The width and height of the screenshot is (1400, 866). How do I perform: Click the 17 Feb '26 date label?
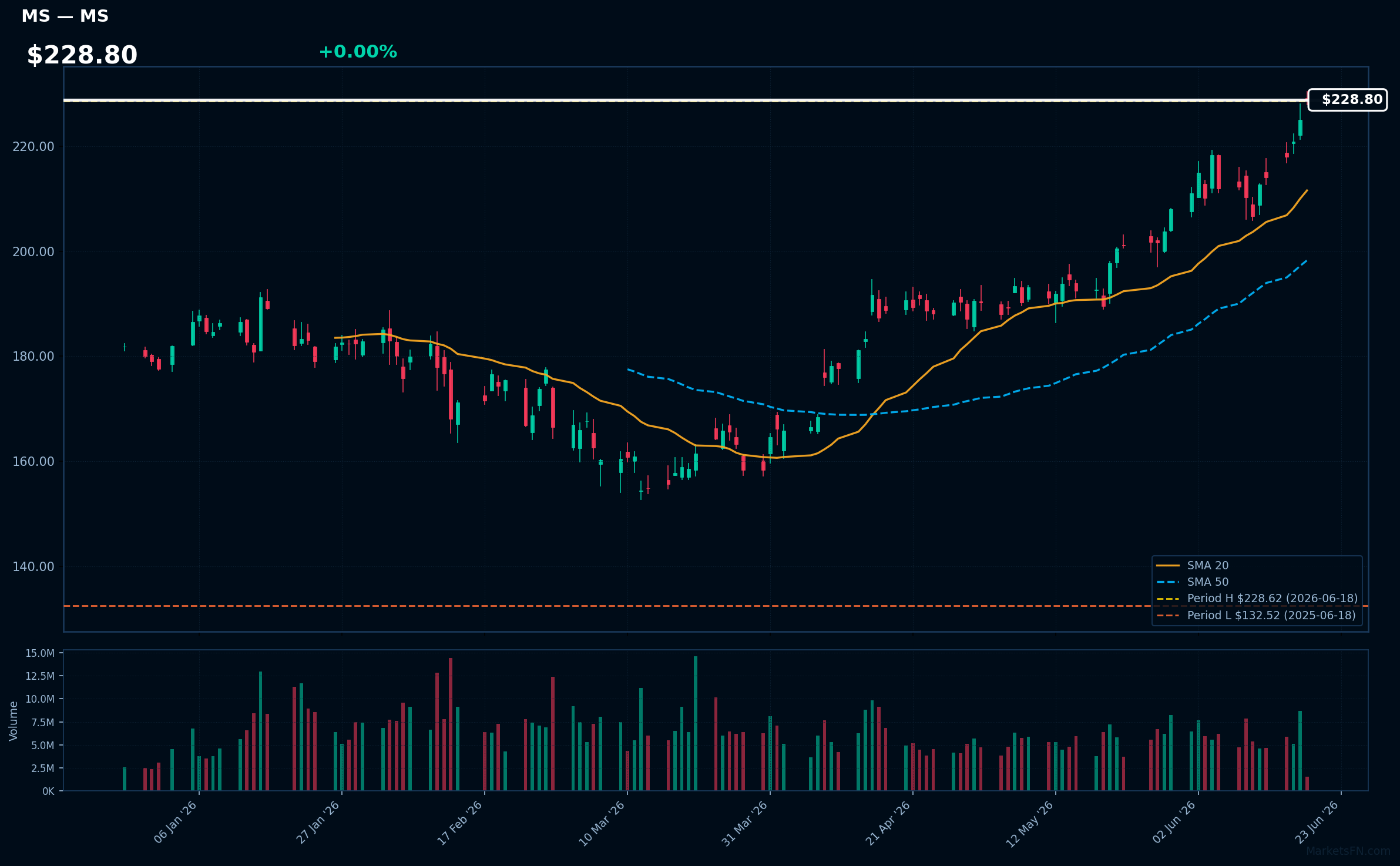coord(459,823)
